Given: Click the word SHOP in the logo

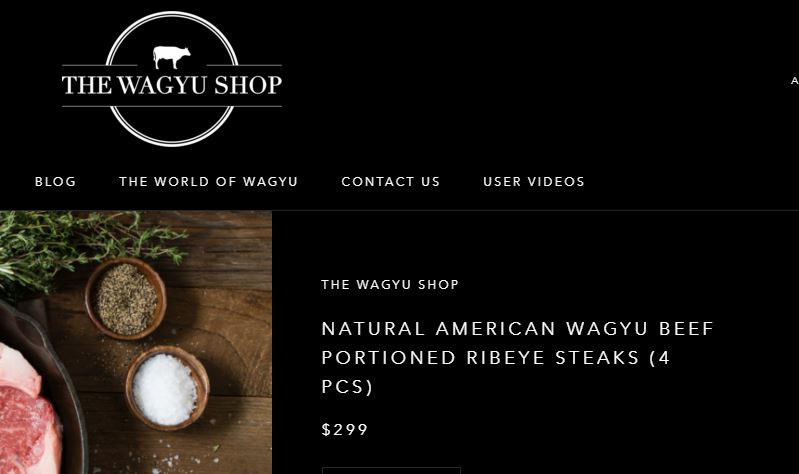Looking at the screenshot, I should 248,85.
